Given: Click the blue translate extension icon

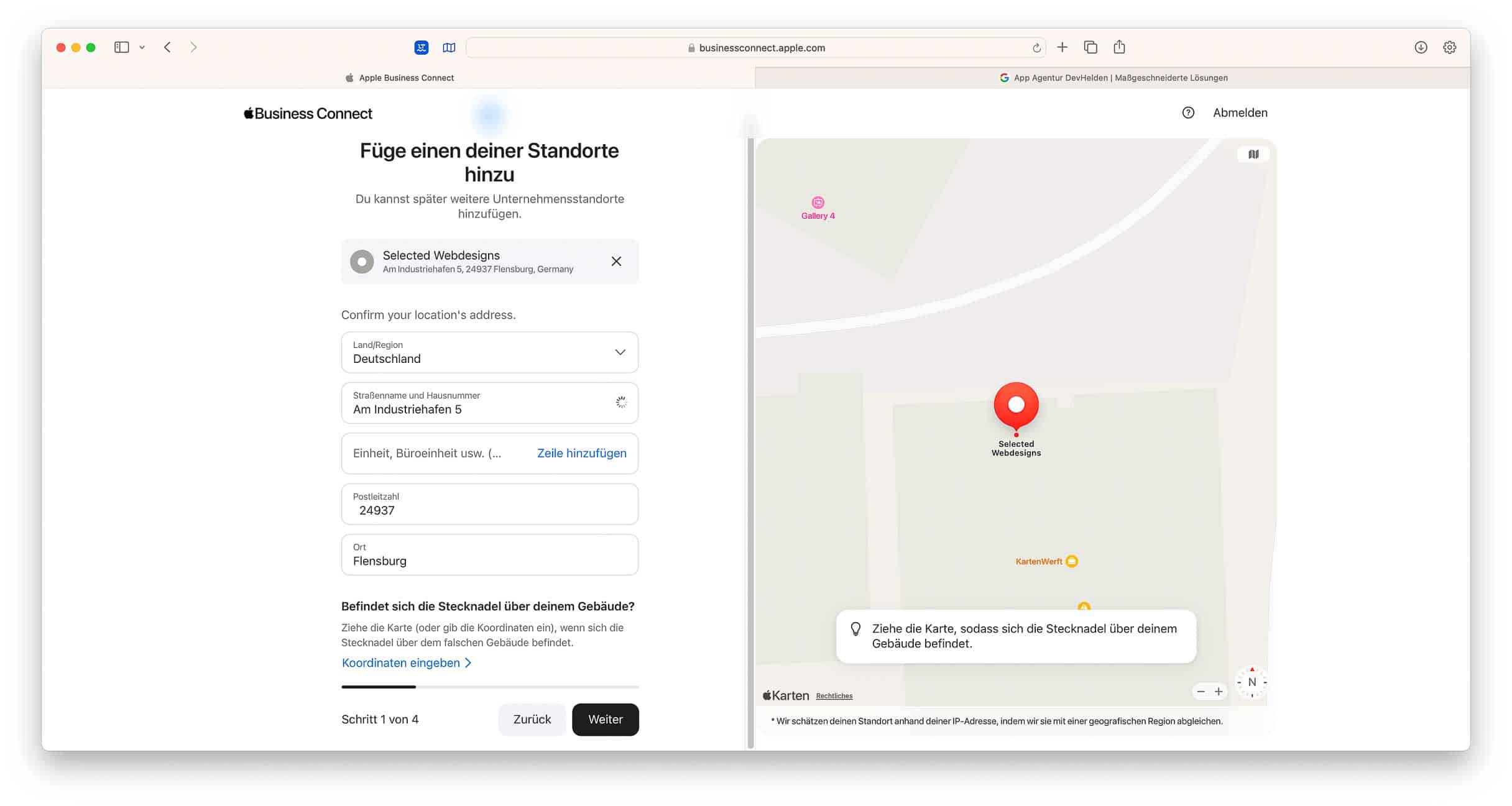Looking at the screenshot, I should pyautogui.click(x=422, y=47).
